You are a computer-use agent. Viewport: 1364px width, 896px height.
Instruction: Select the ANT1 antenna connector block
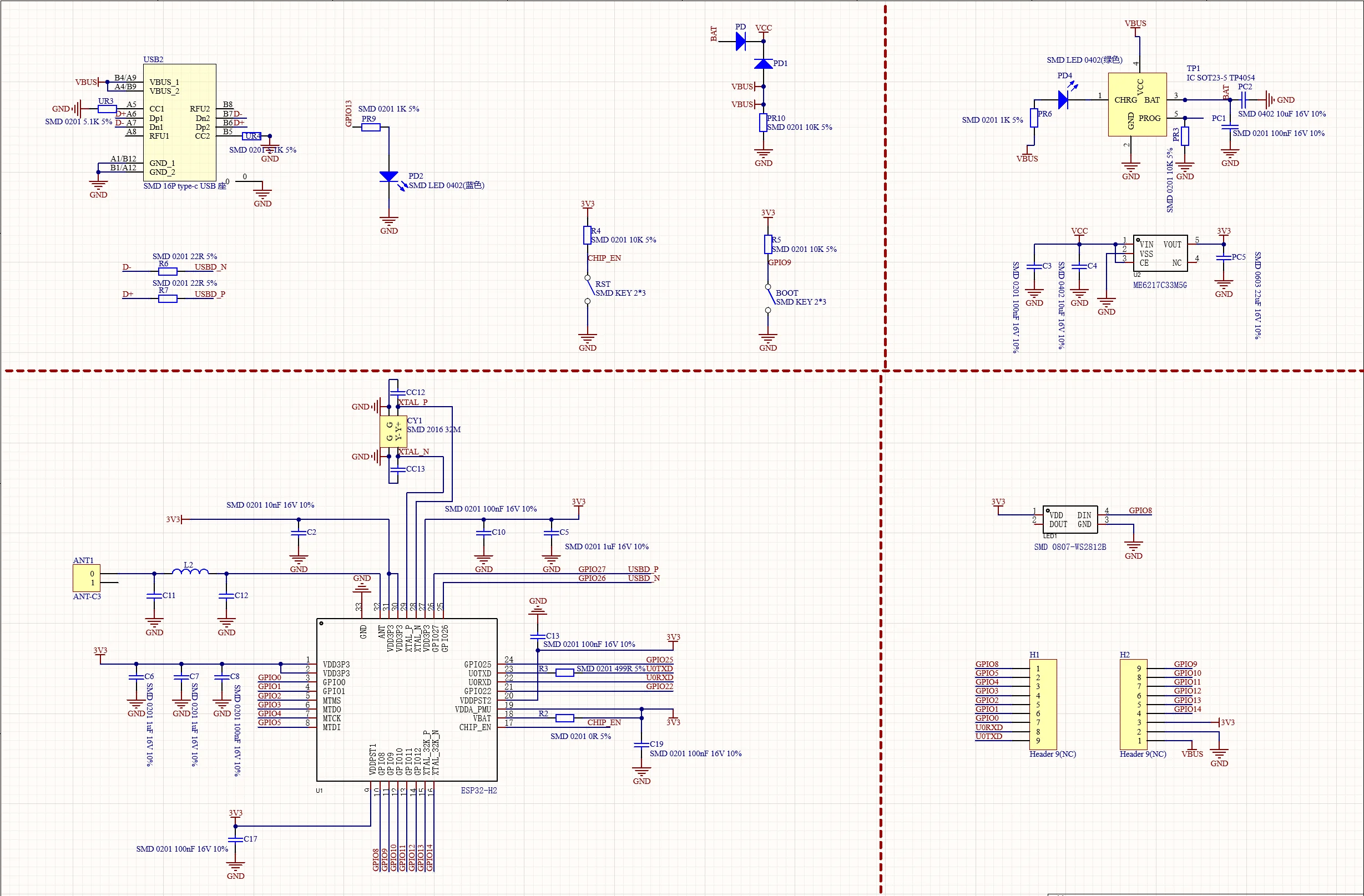pyautogui.click(x=87, y=578)
